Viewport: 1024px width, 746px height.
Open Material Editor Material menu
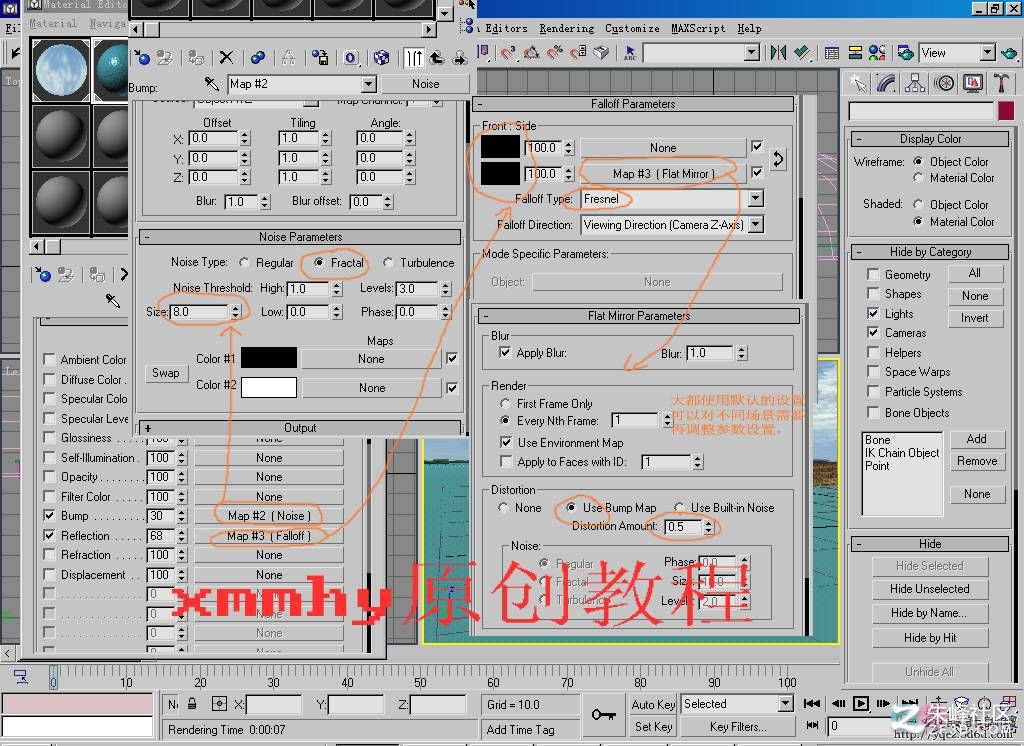(x=53, y=23)
